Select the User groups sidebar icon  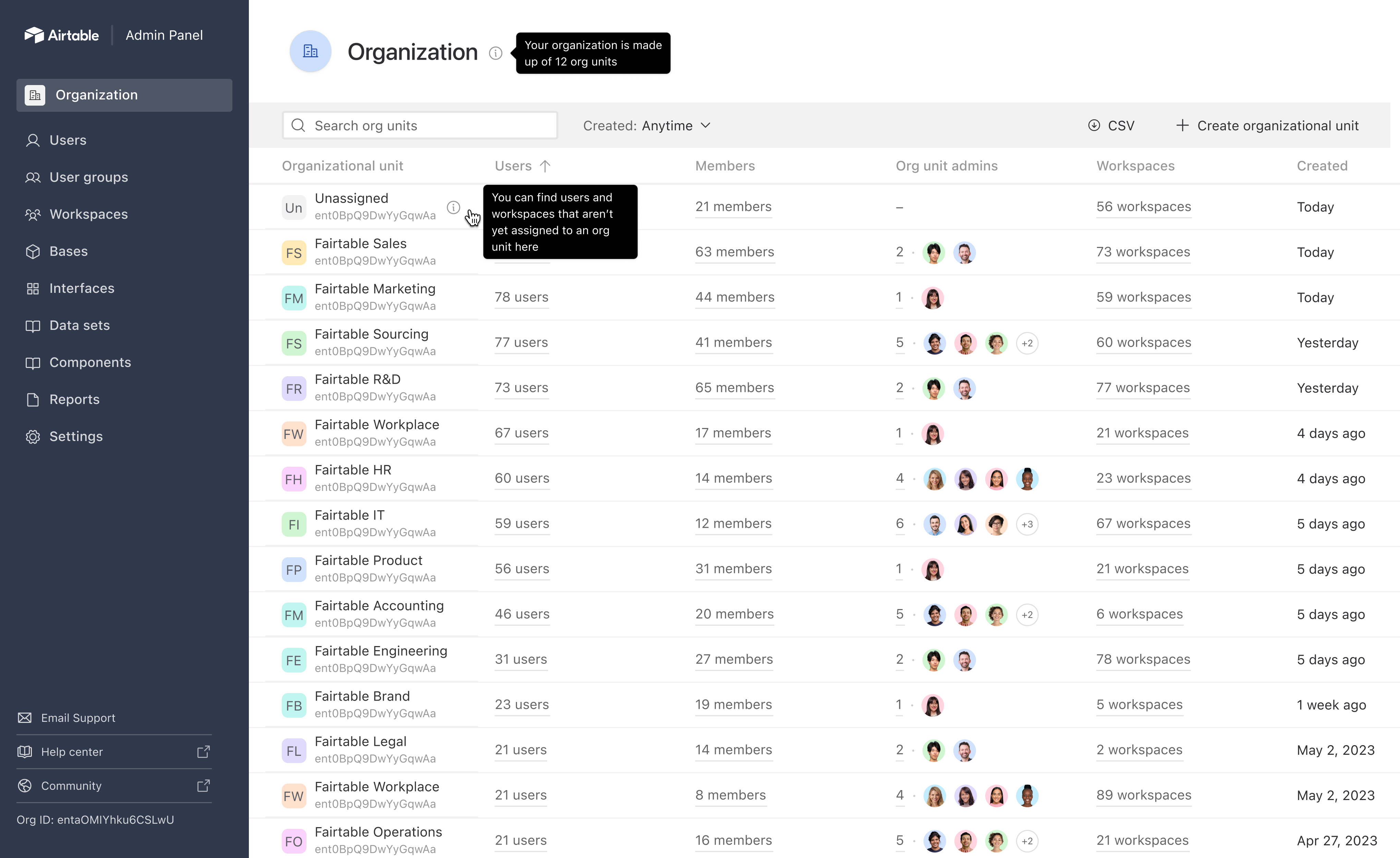coord(32,177)
